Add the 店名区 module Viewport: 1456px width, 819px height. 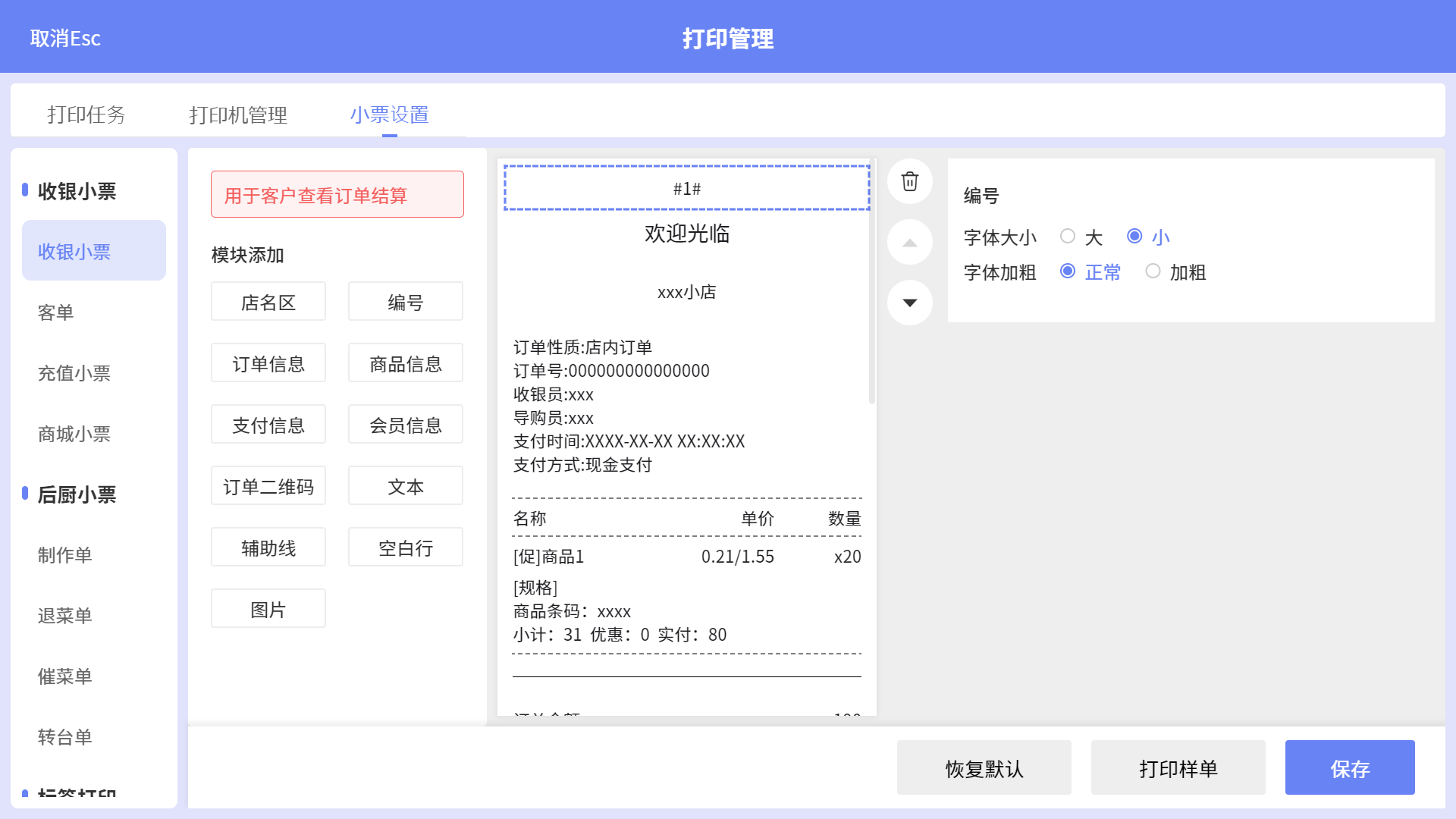click(x=268, y=302)
